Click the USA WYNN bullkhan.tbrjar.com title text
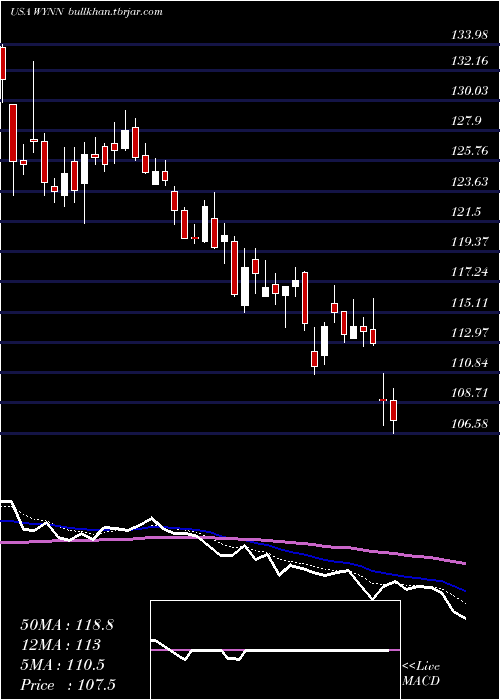This screenshot has height=700, width=500. click(x=86, y=12)
